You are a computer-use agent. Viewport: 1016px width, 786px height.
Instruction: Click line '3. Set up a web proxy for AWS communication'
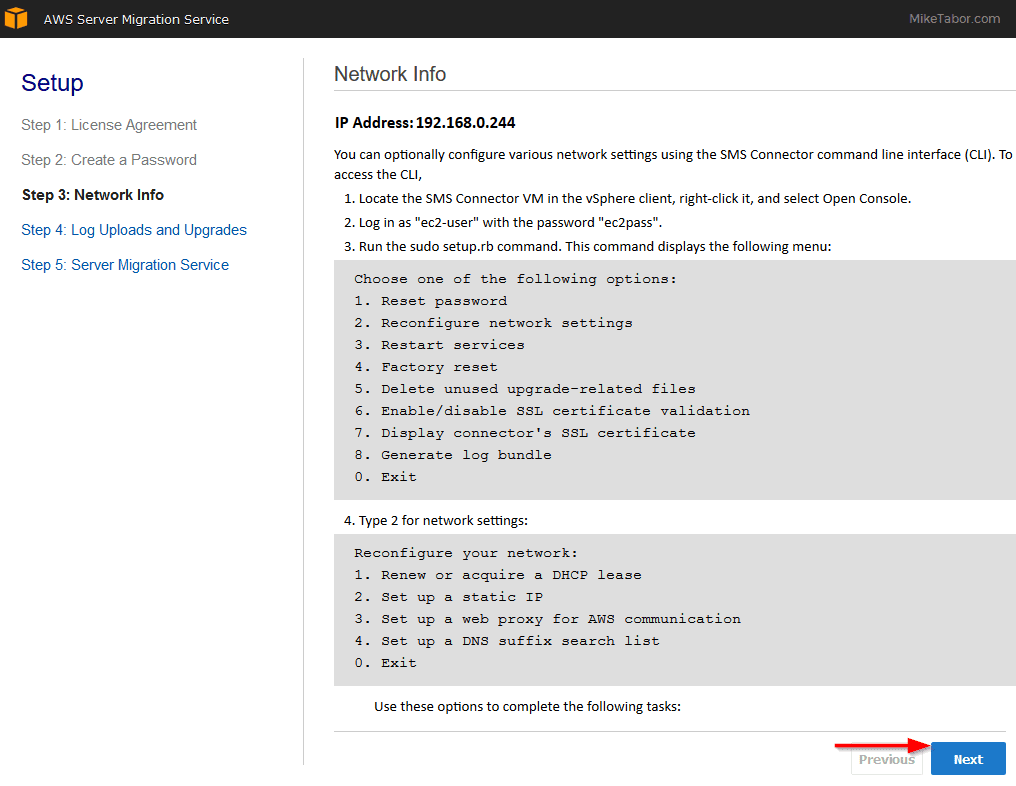[548, 619]
